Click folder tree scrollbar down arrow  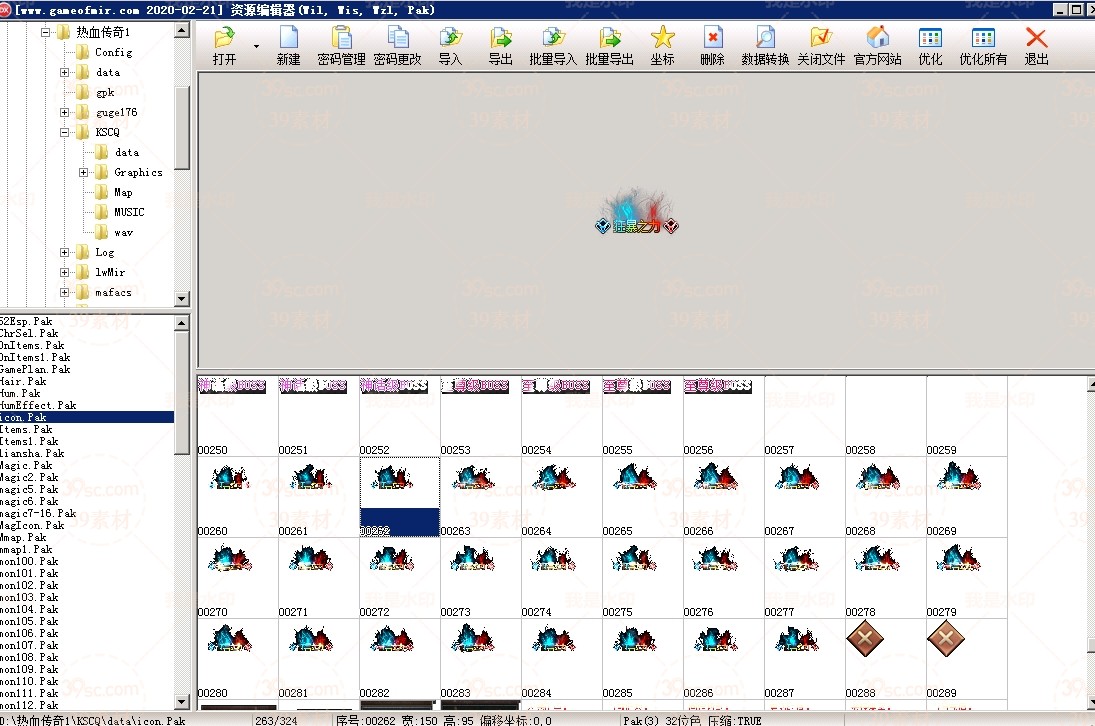tap(182, 298)
